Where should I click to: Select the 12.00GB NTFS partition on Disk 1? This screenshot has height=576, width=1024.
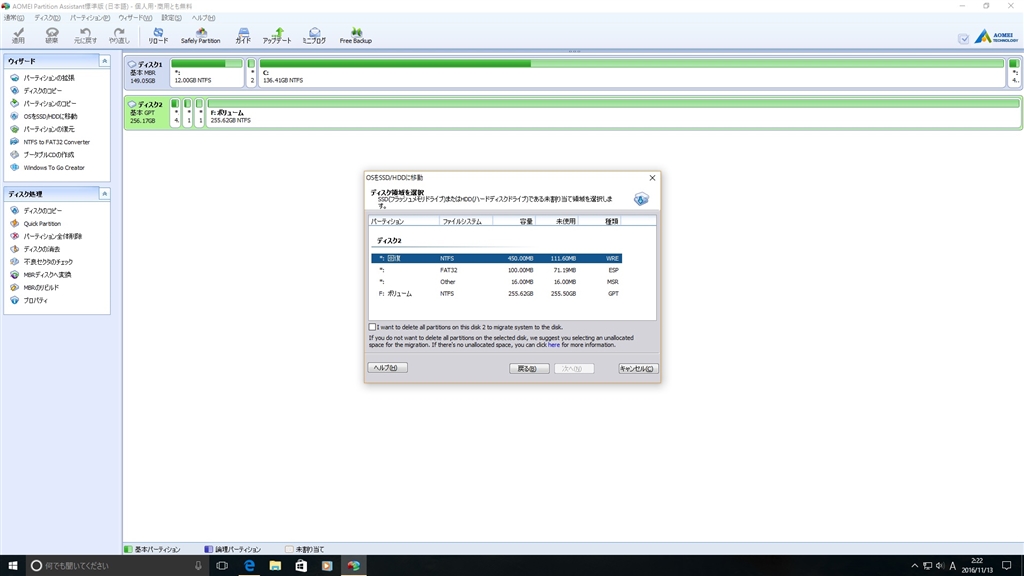coord(207,72)
